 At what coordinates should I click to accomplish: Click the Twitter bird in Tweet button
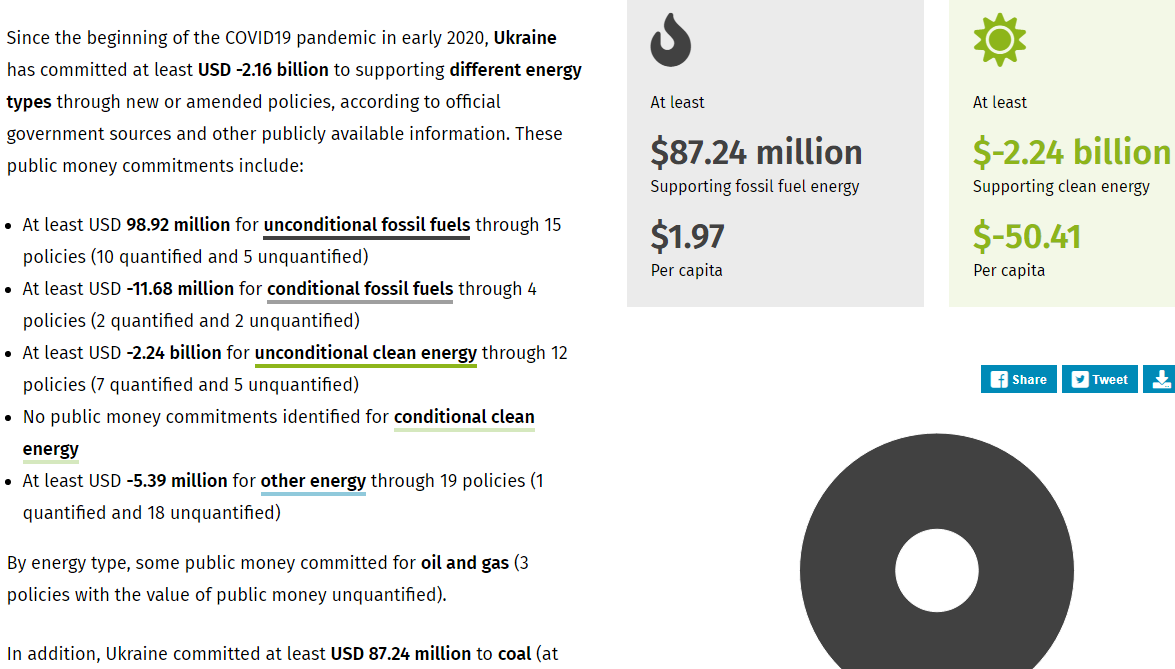[1080, 380]
